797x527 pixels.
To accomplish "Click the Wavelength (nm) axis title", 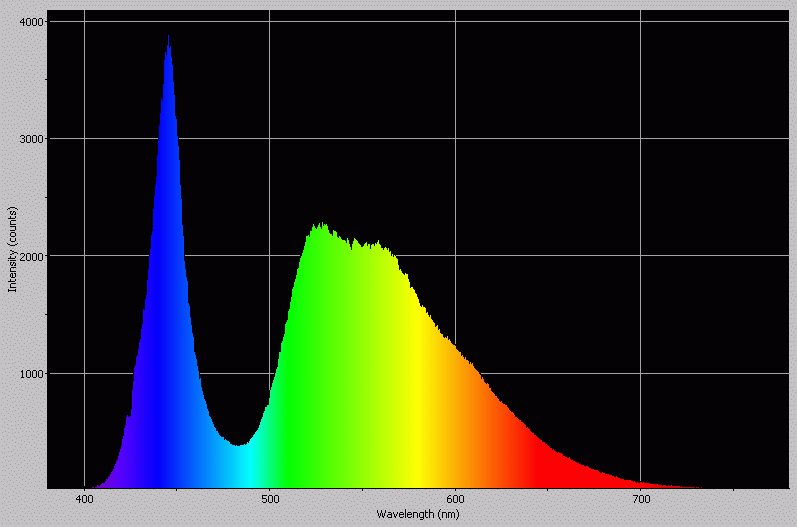I will point(418,514).
